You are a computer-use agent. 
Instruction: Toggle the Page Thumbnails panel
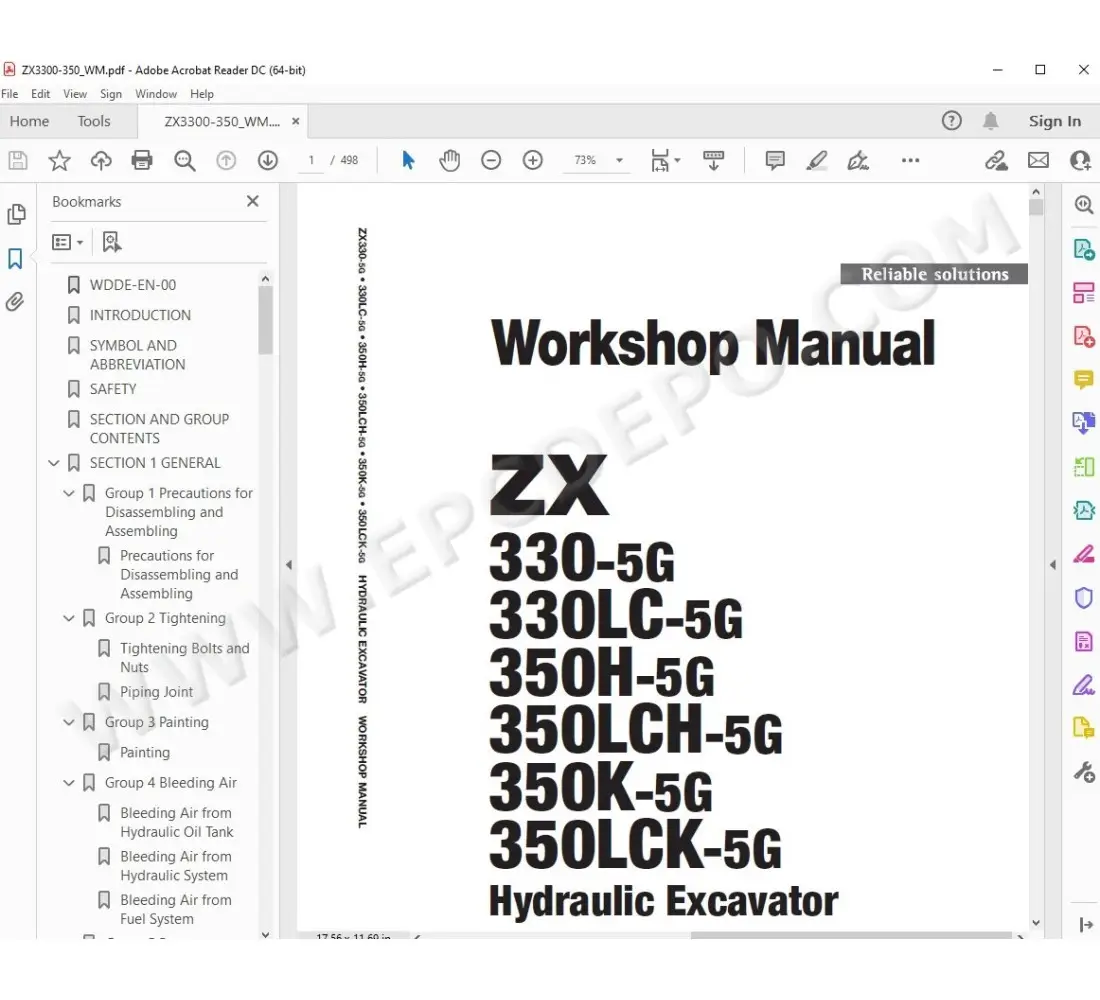pos(16,214)
